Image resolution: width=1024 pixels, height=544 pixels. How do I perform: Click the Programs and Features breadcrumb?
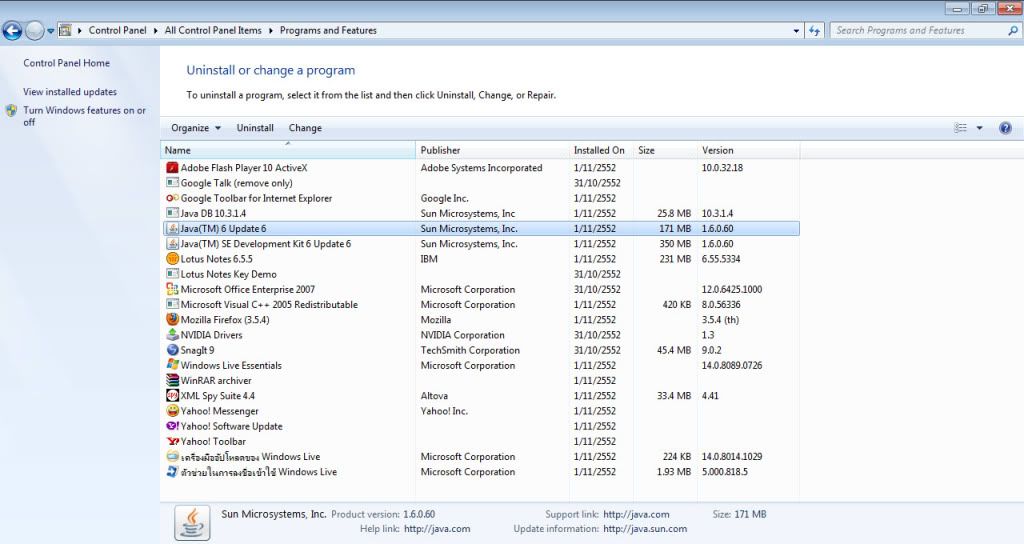click(x=328, y=30)
